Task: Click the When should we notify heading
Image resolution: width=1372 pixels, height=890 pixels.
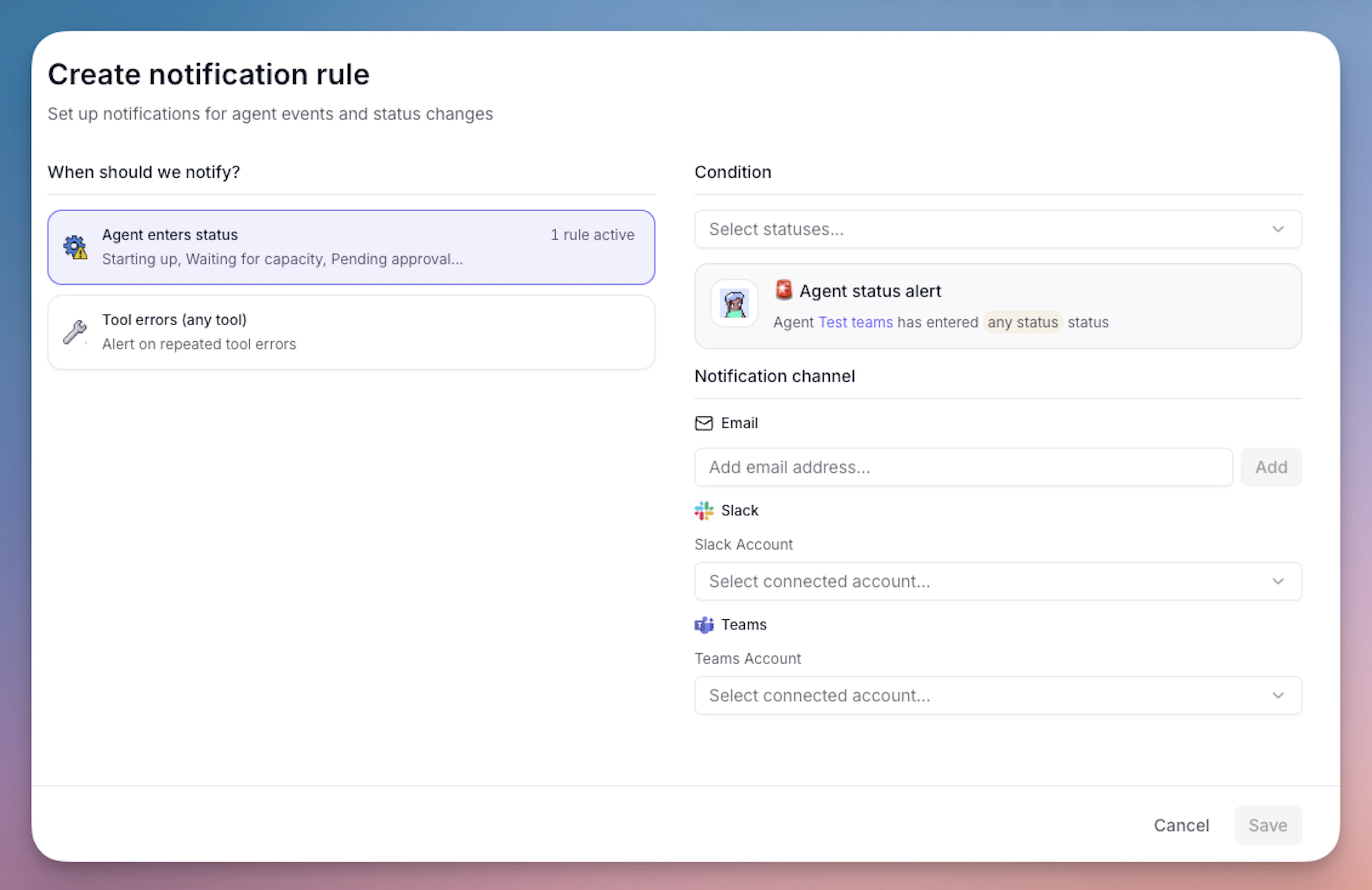Action: (144, 172)
